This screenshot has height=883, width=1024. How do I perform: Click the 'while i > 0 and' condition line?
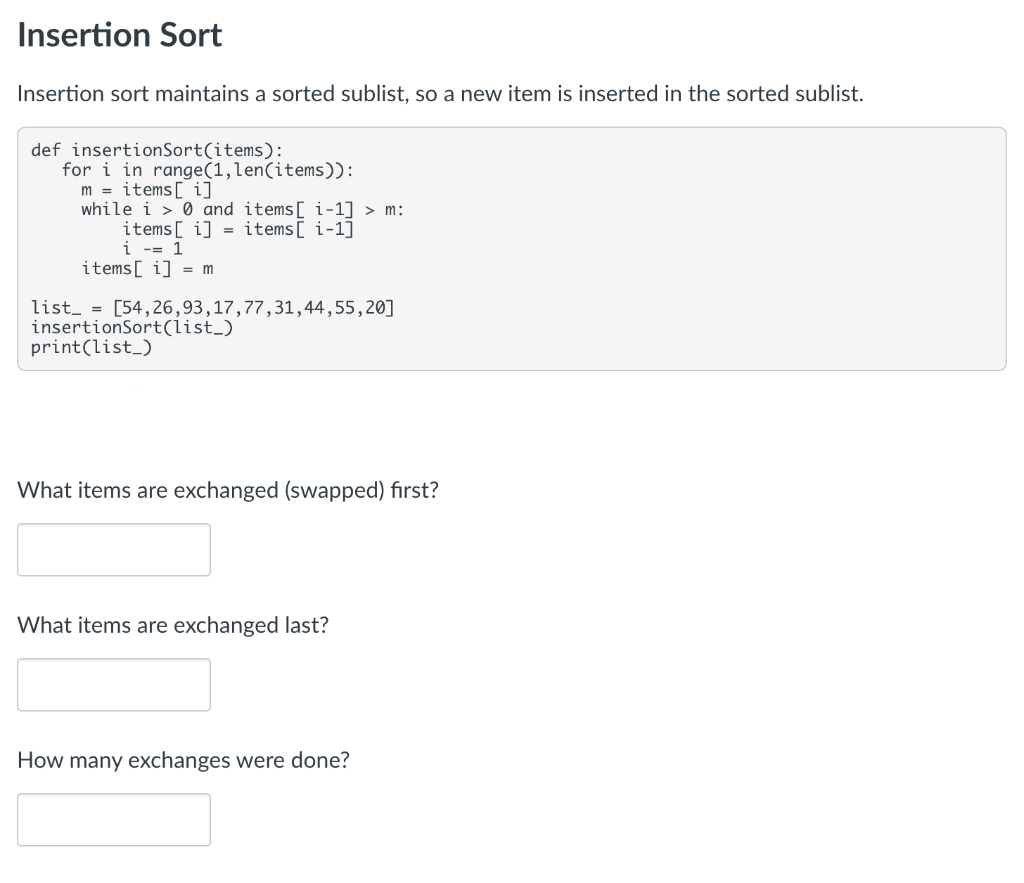point(242,210)
